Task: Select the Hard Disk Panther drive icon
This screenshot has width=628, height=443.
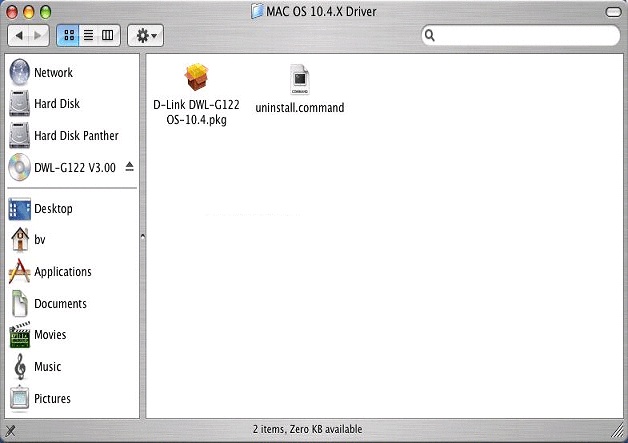Action: [20, 135]
